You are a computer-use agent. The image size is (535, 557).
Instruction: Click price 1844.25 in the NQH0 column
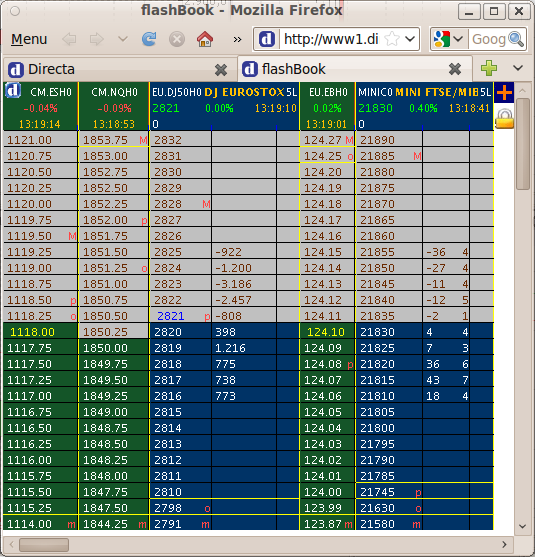105,524
